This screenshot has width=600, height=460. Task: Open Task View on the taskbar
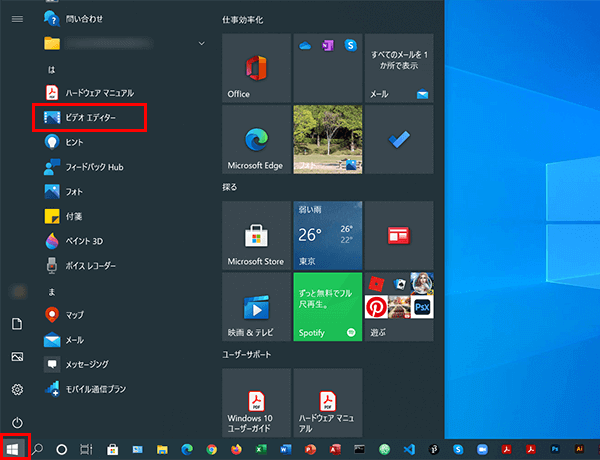86,449
